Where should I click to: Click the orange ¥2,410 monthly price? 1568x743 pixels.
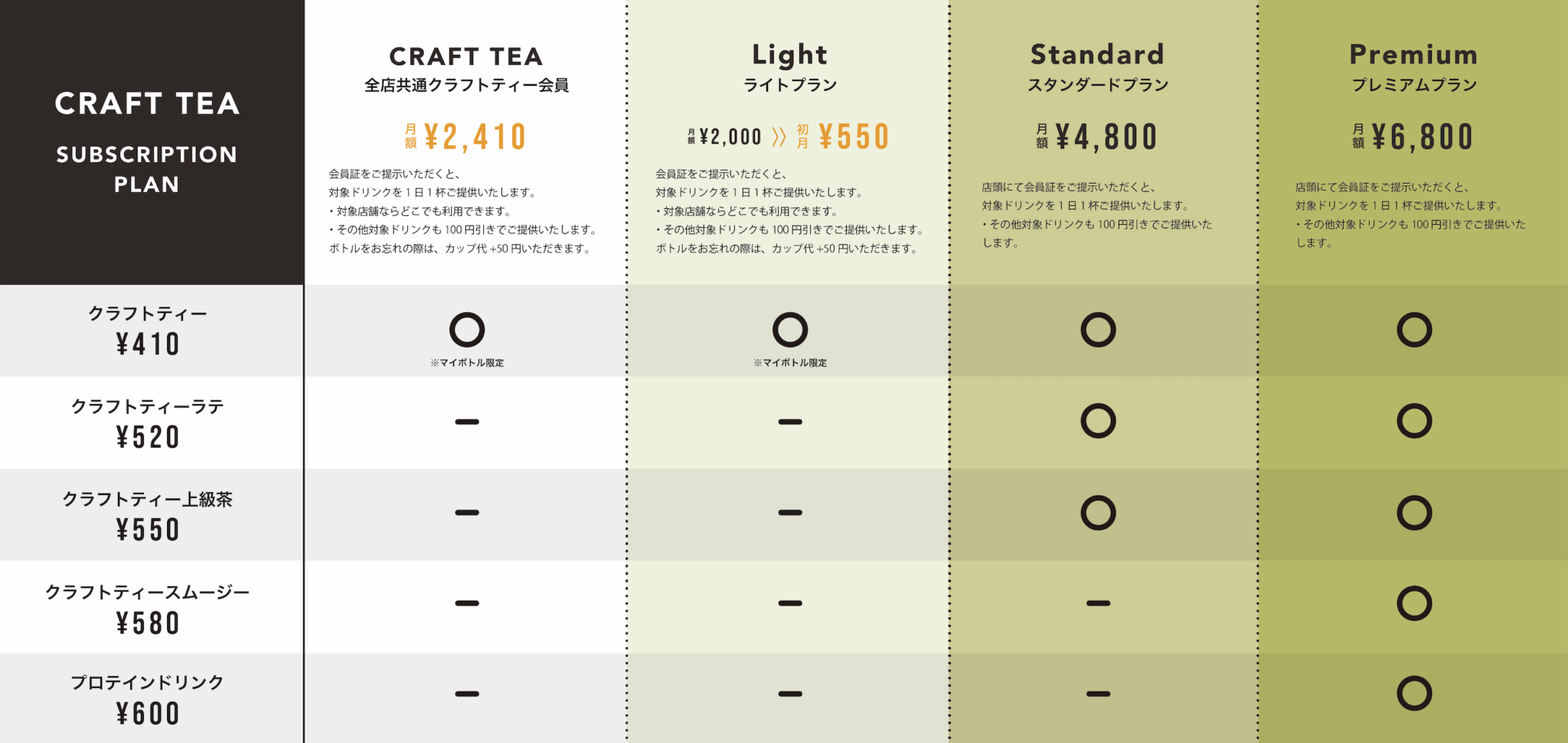coord(475,138)
